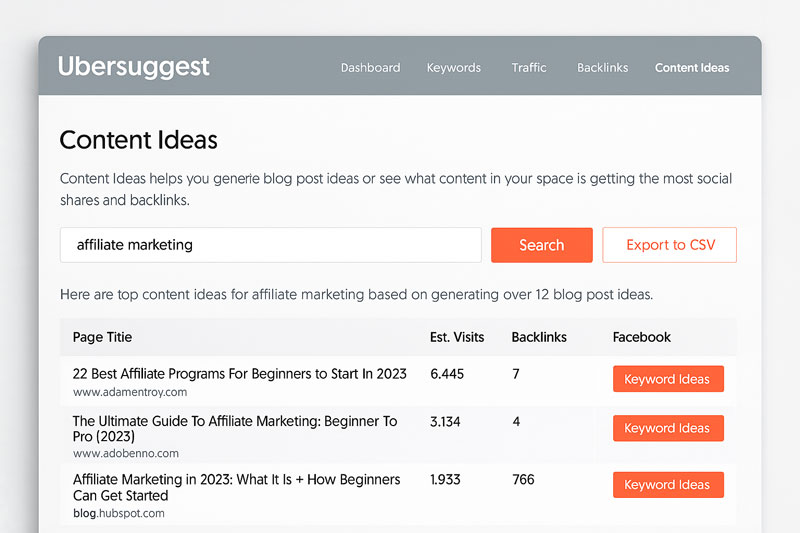
Task: Click the orange Search button
Action: 542,245
